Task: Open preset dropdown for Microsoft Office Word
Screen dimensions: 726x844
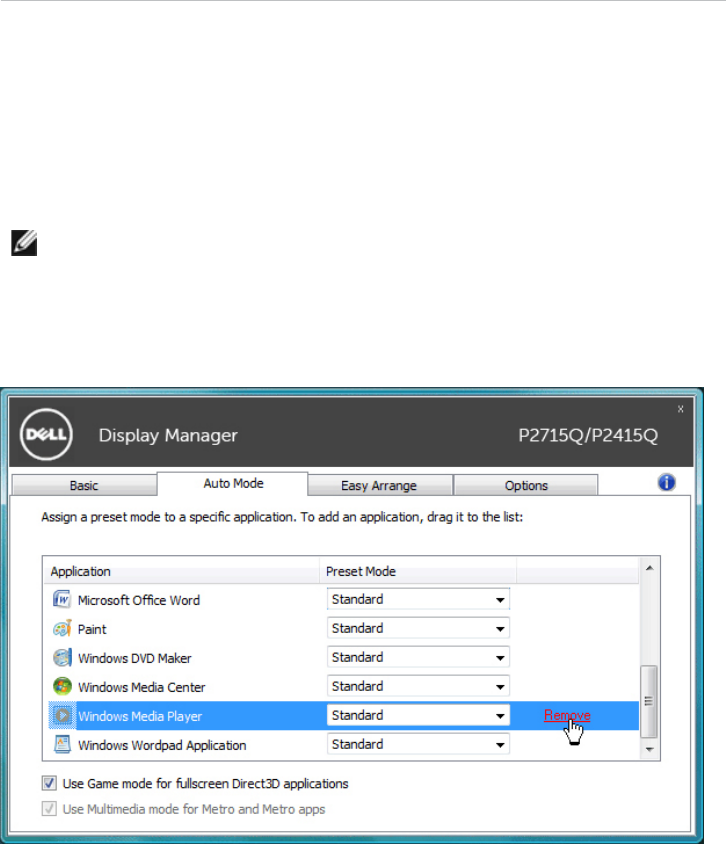Action: click(x=418, y=599)
